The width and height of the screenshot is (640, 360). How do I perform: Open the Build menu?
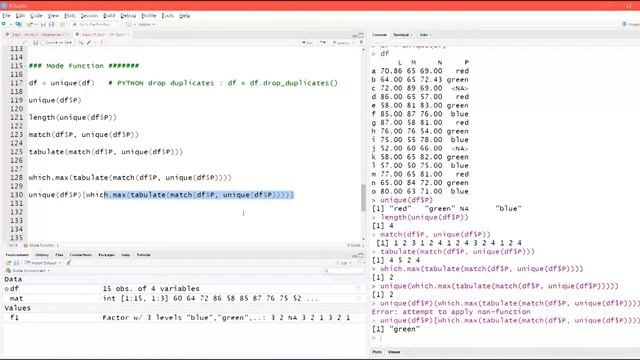(109, 16)
